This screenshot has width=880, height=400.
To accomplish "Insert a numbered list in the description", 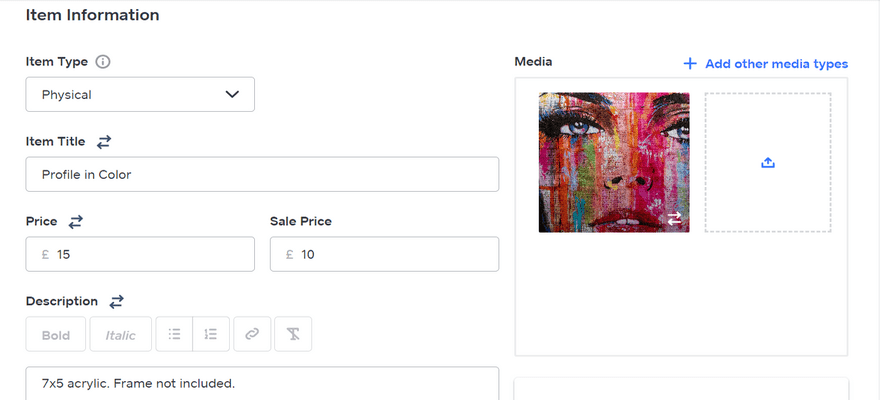I will click(x=211, y=335).
